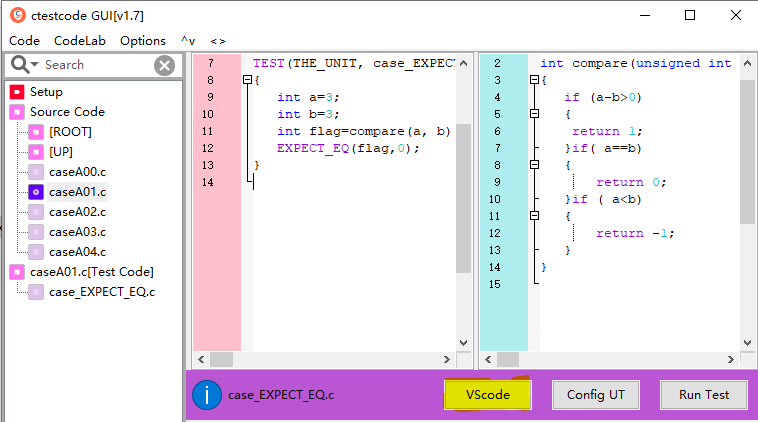Click the [ROOT] folder icon
This screenshot has height=422, width=758.
(36, 132)
